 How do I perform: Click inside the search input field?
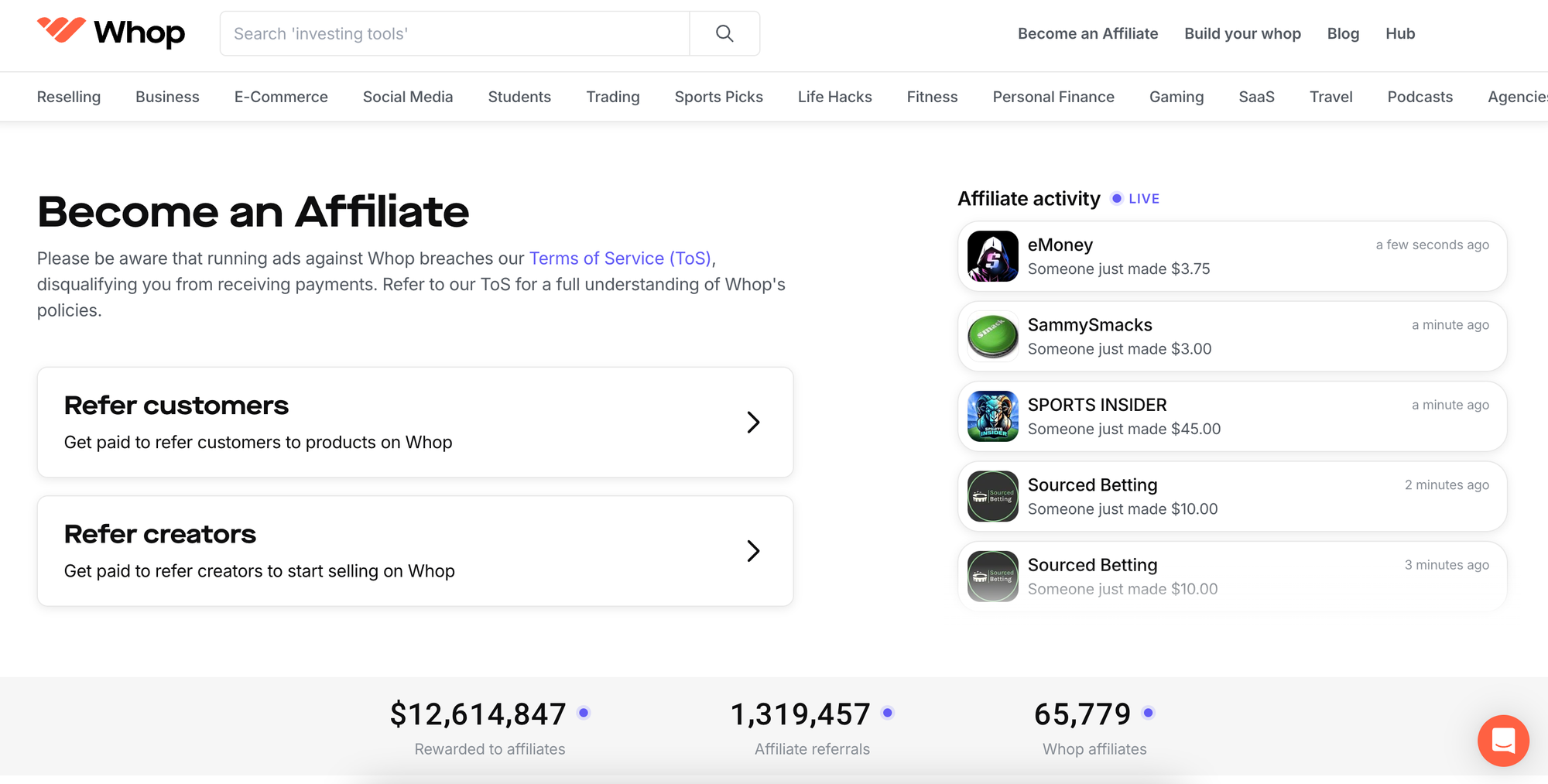(x=454, y=33)
